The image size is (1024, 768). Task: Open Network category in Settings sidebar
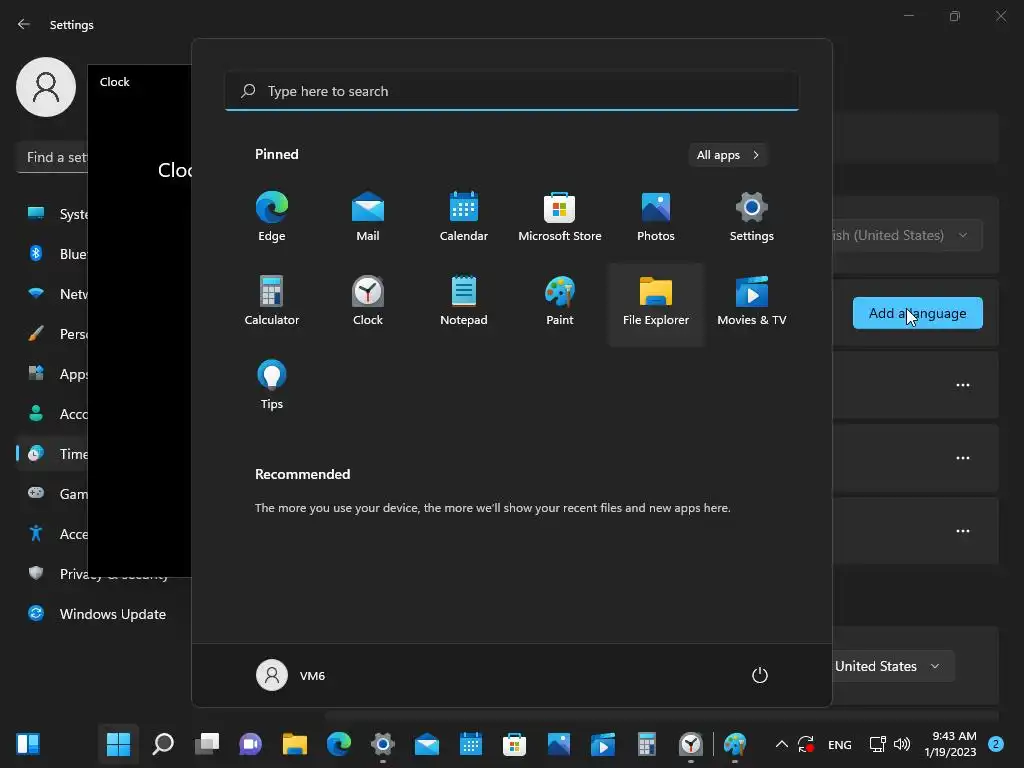pos(52,294)
